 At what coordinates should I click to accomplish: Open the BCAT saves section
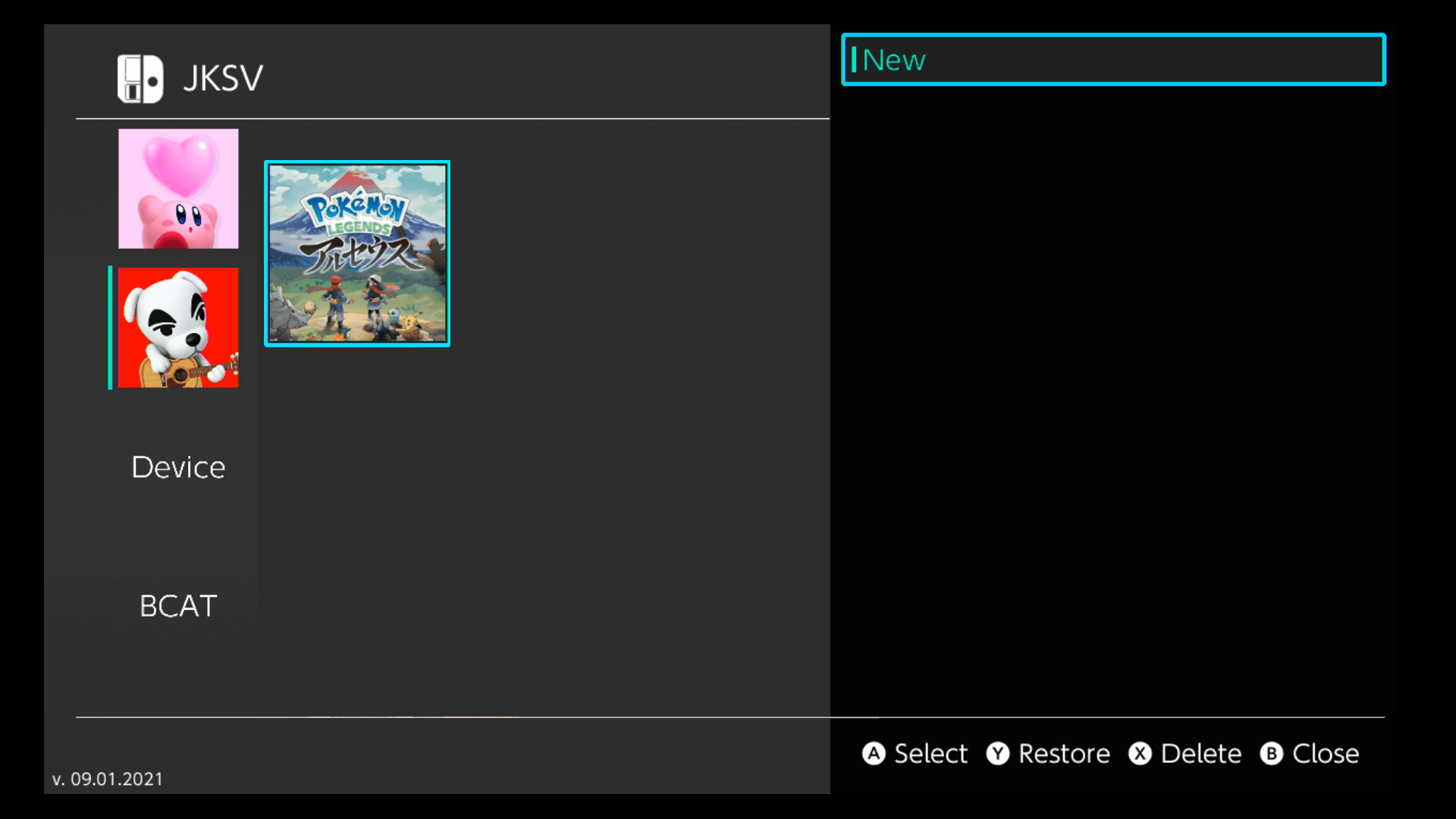[178, 606]
